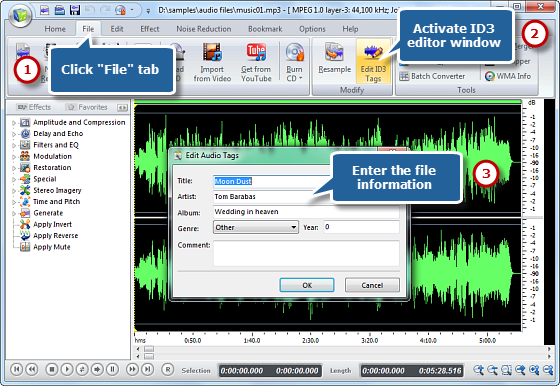
Task: Click Edit ID3 Tags ribbon button
Action: point(373,61)
